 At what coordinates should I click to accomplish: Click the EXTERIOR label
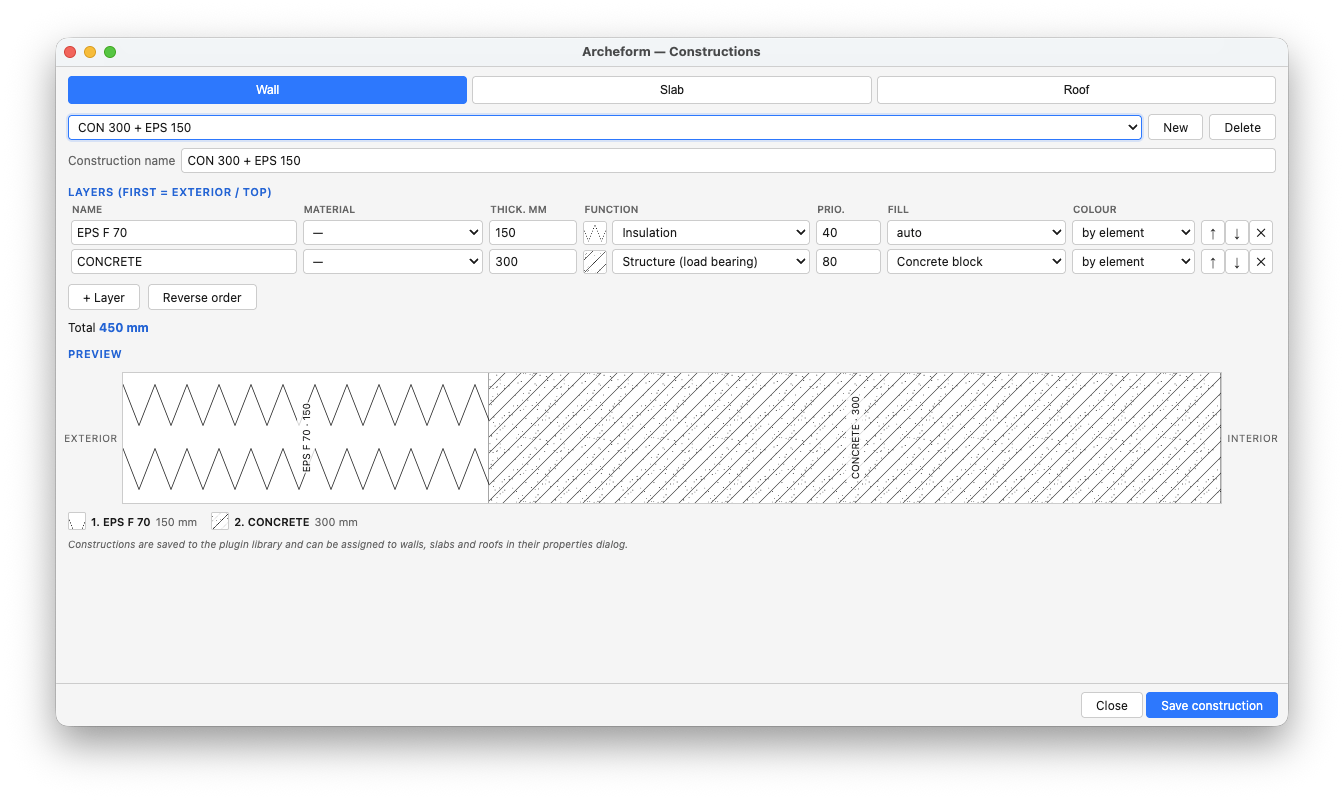pos(91,439)
